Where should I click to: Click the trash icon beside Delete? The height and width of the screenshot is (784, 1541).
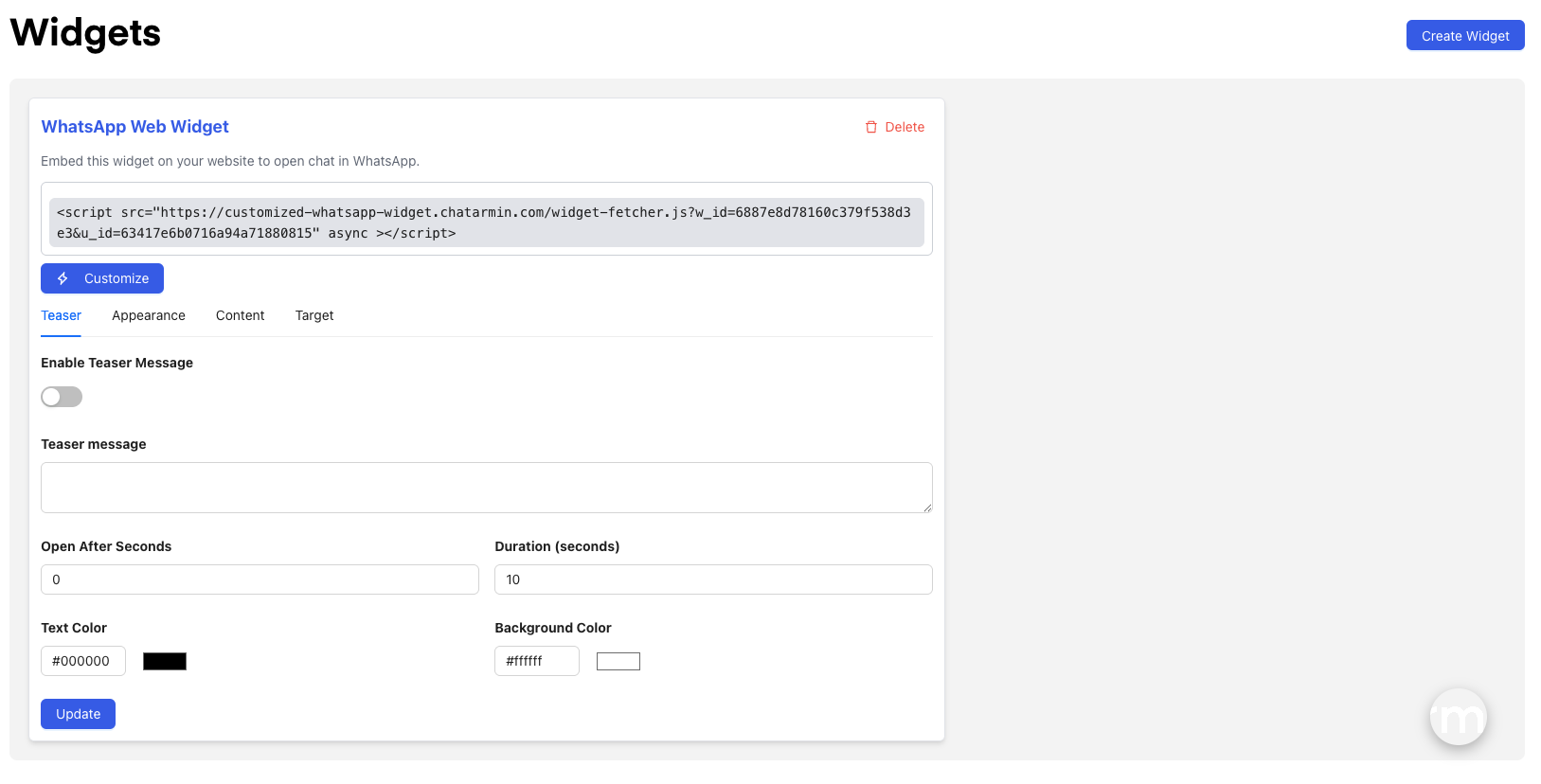[x=871, y=127]
